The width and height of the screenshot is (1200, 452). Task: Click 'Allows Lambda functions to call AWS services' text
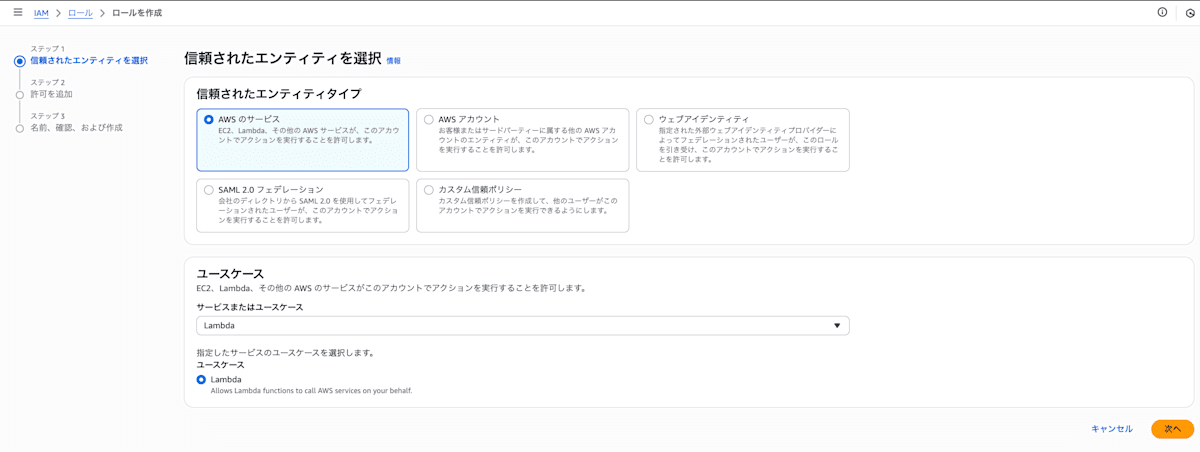pyautogui.click(x=311, y=391)
